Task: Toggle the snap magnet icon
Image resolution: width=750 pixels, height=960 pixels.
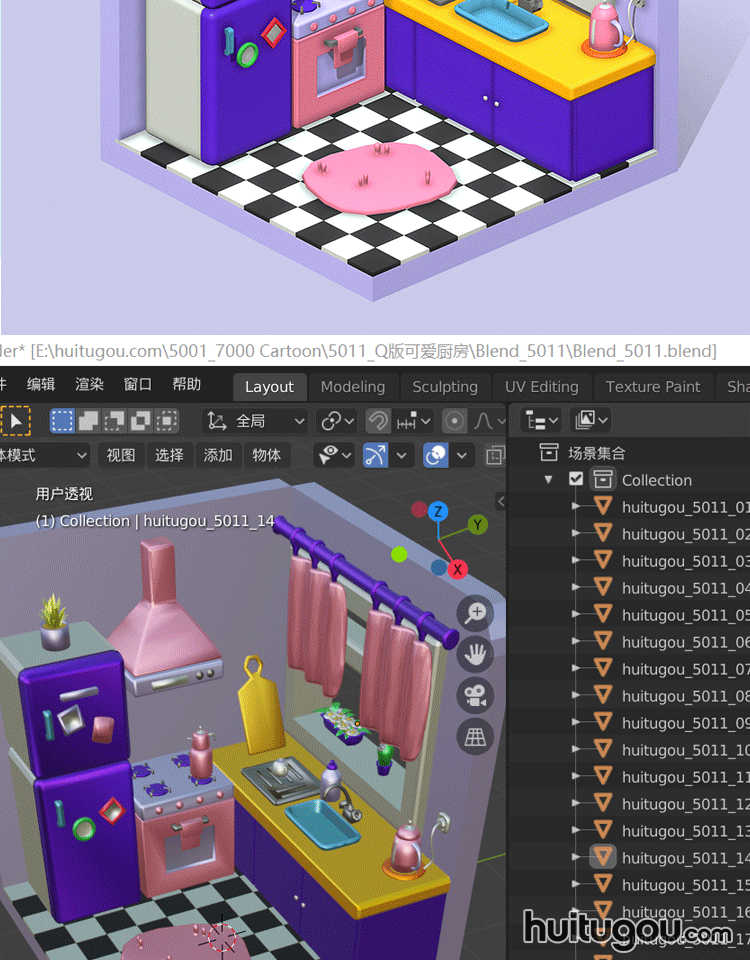Action: pyautogui.click(x=378, y=421)
